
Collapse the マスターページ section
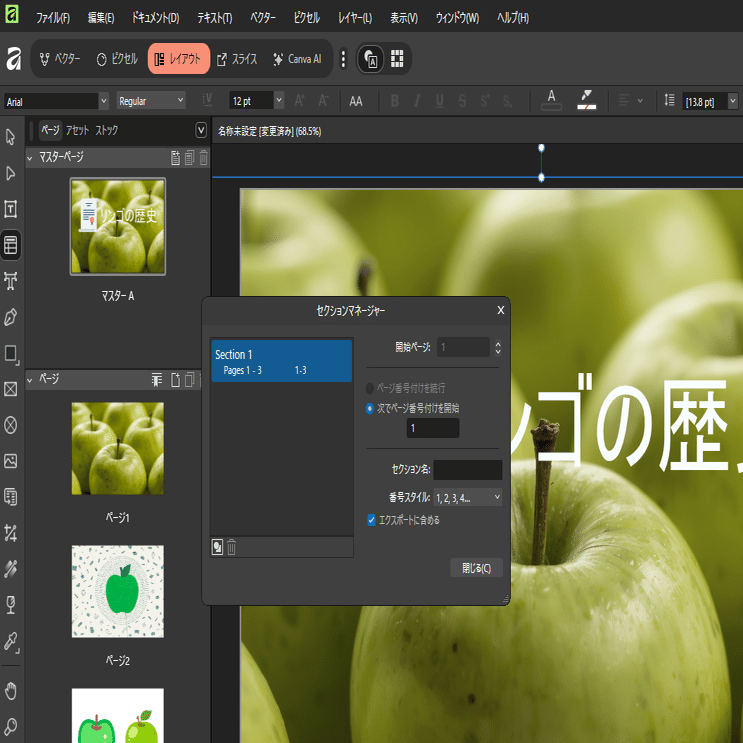[30, 158]
